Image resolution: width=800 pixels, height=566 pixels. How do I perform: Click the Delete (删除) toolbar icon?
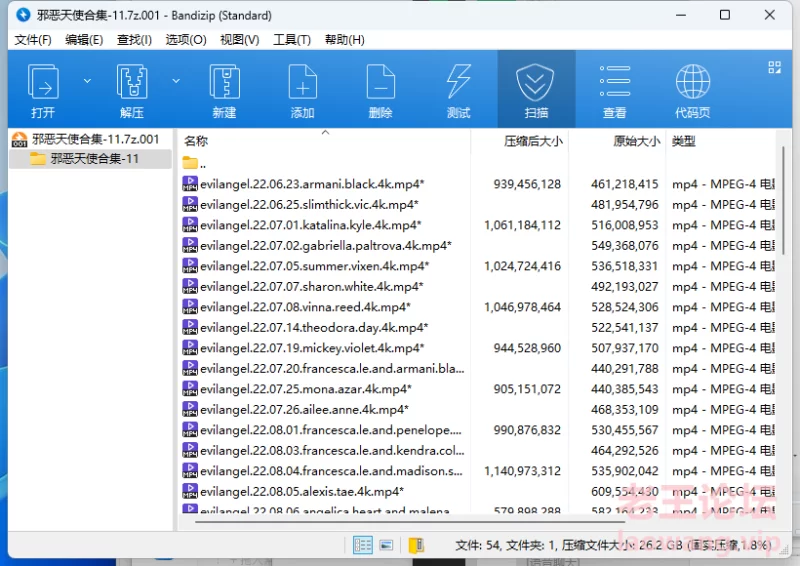tap(381, 82)
